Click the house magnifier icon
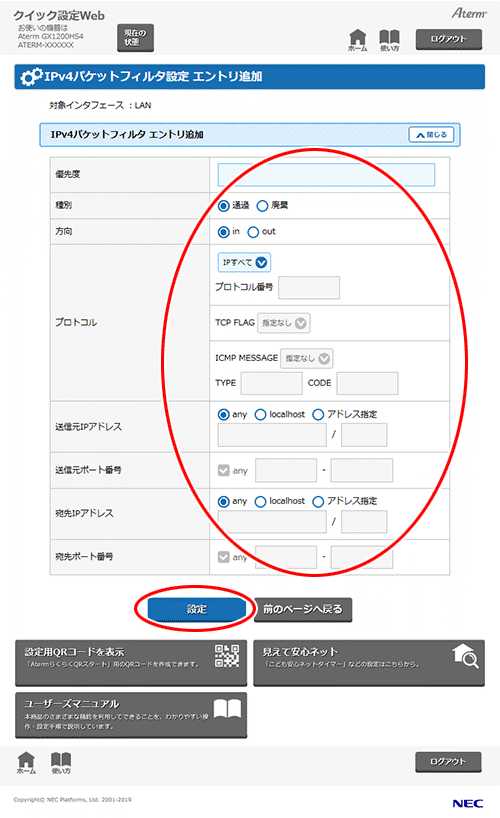The image size is (500, 818). [466, 656]
